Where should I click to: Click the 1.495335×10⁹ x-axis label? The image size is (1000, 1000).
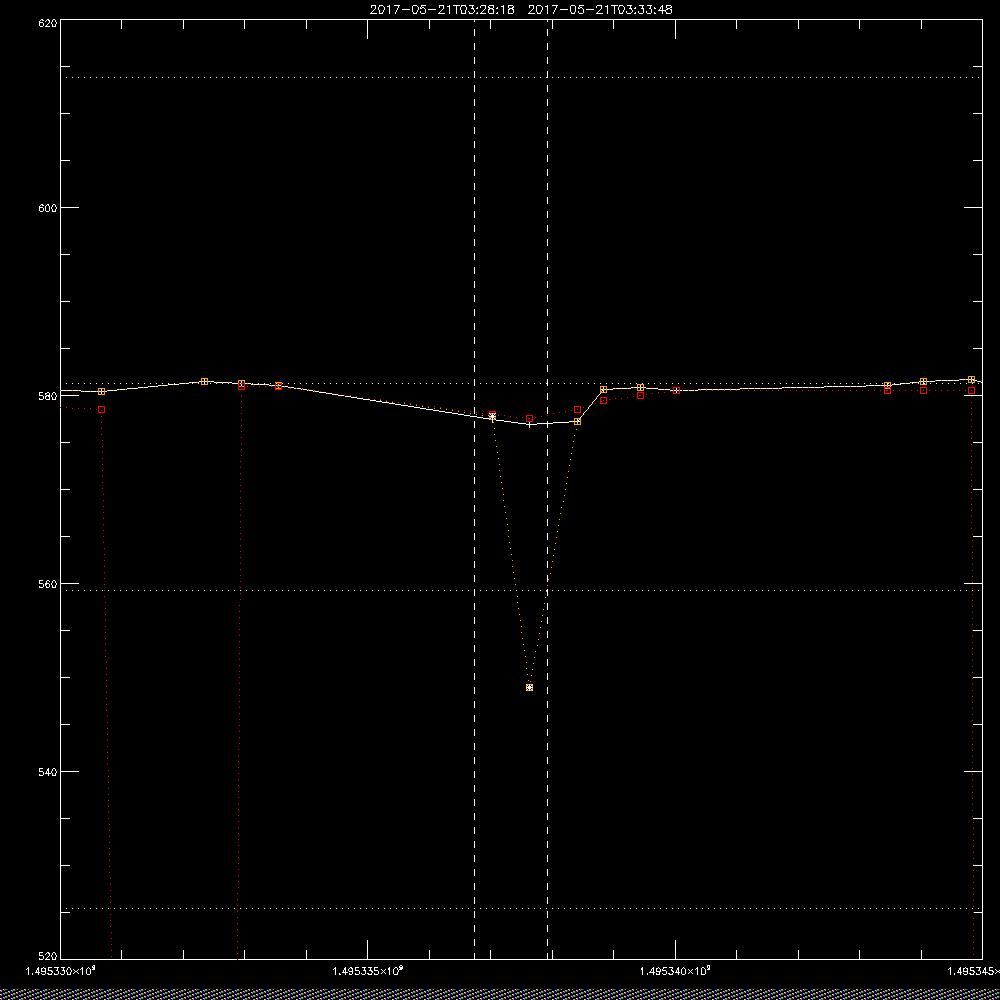click(369, 971)
